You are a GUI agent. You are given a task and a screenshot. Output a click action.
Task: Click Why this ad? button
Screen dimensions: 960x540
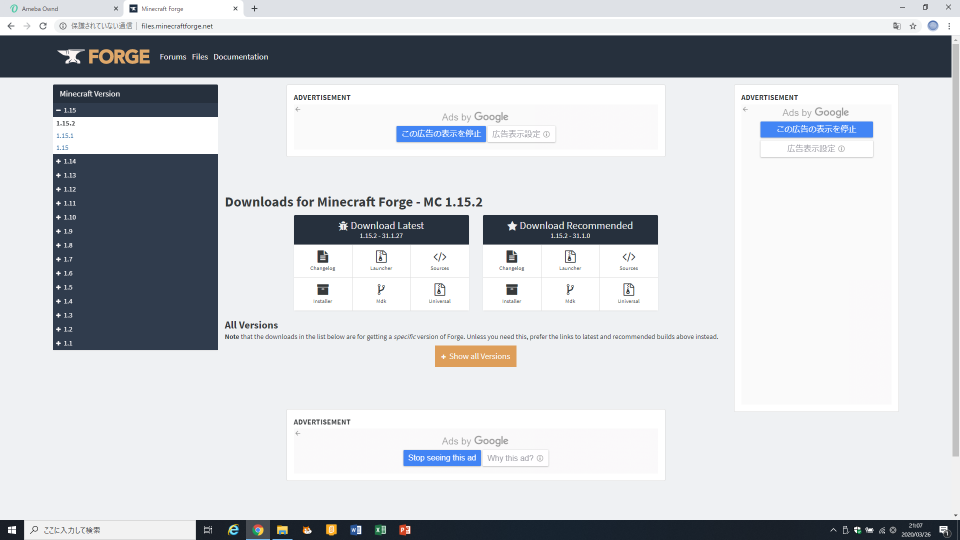(515, 458)
